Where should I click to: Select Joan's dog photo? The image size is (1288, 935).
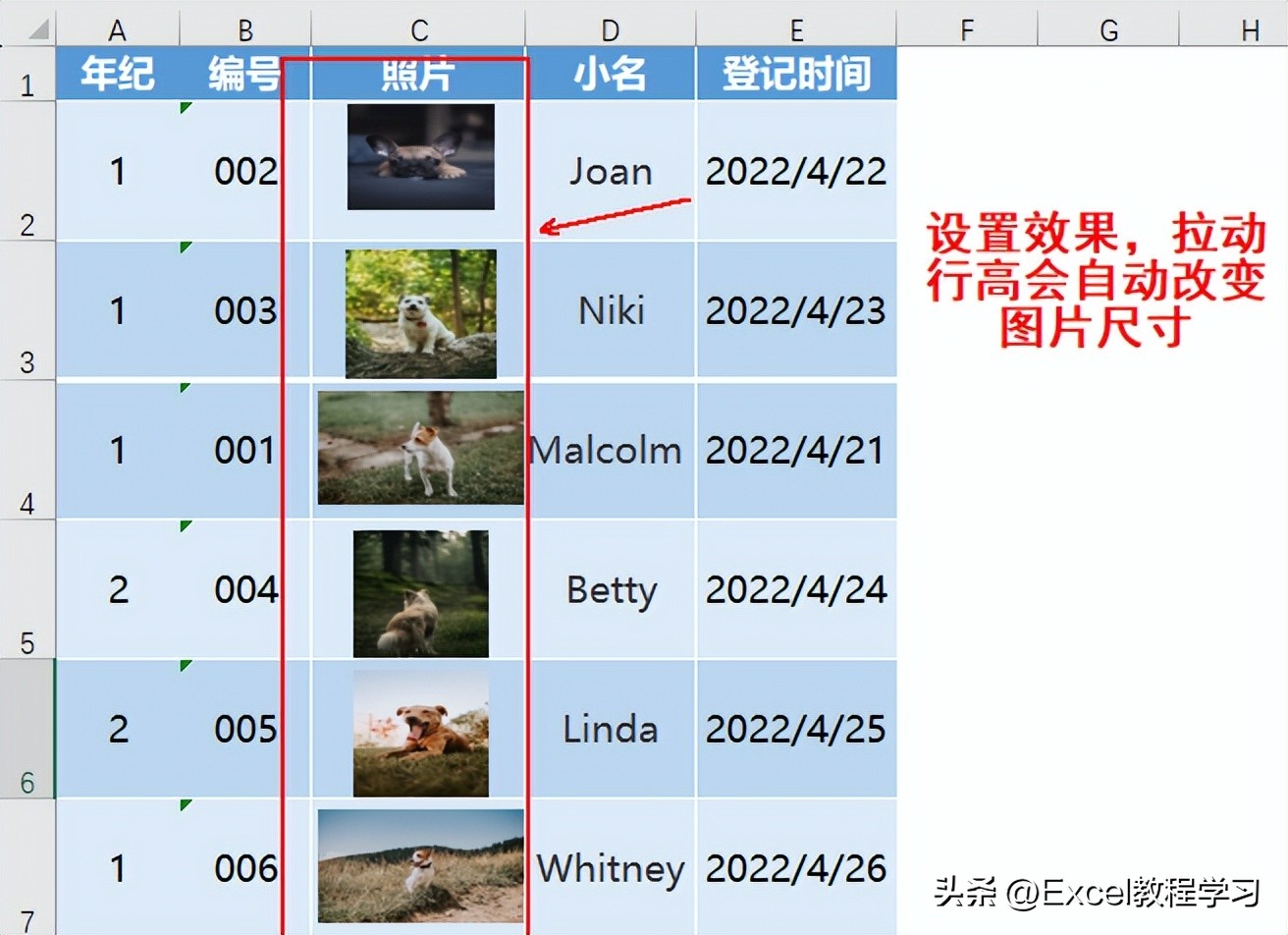(x=421, y=157)
